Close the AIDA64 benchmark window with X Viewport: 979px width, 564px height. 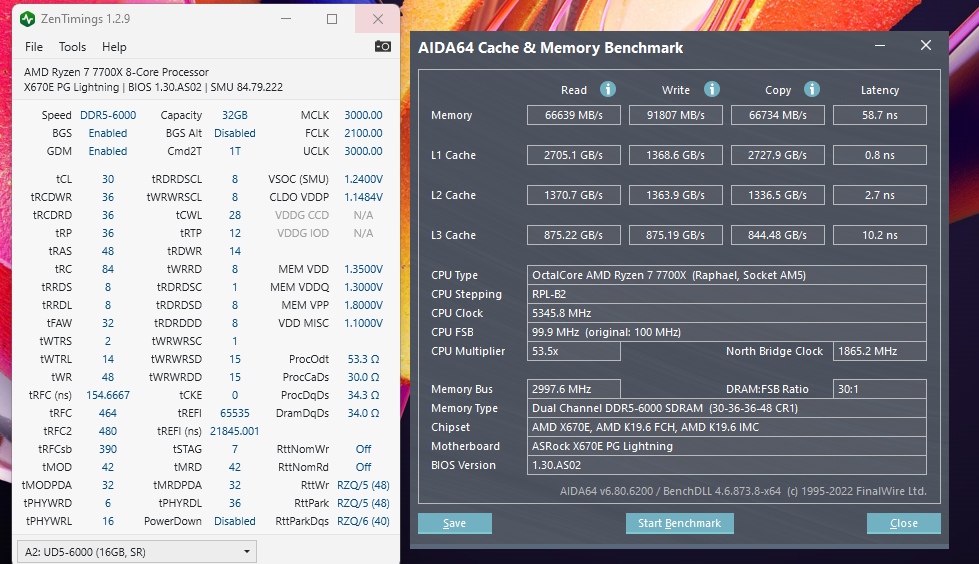tap(926, 45)
